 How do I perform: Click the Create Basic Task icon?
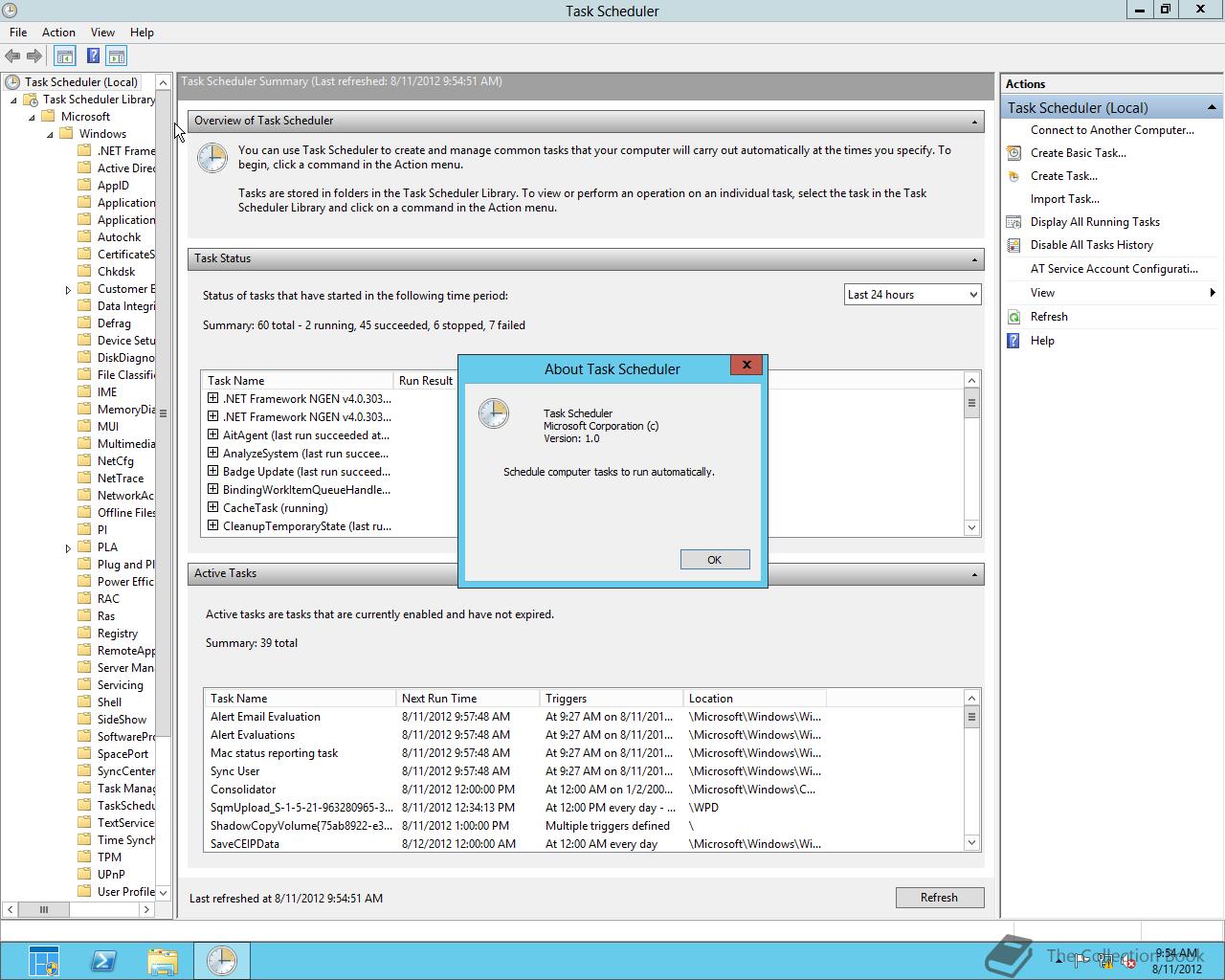1013,153
